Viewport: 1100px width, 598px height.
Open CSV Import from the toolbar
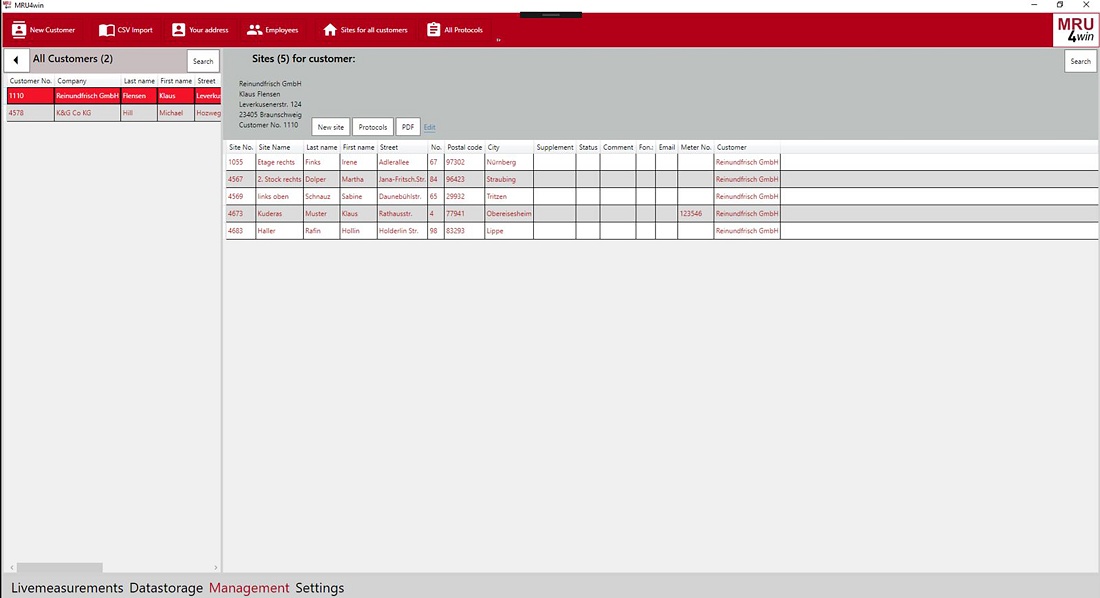tap(107, 30)
